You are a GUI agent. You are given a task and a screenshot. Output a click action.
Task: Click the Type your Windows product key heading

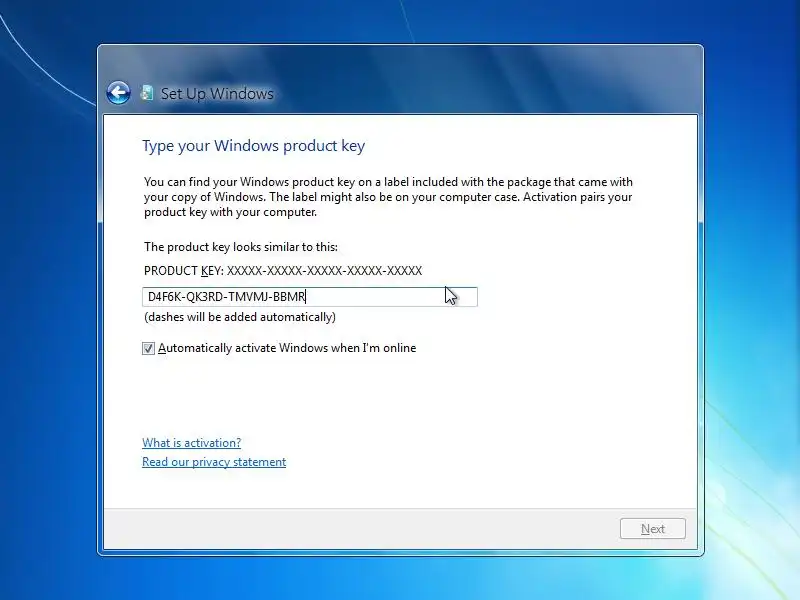click(x=254, y=146)
